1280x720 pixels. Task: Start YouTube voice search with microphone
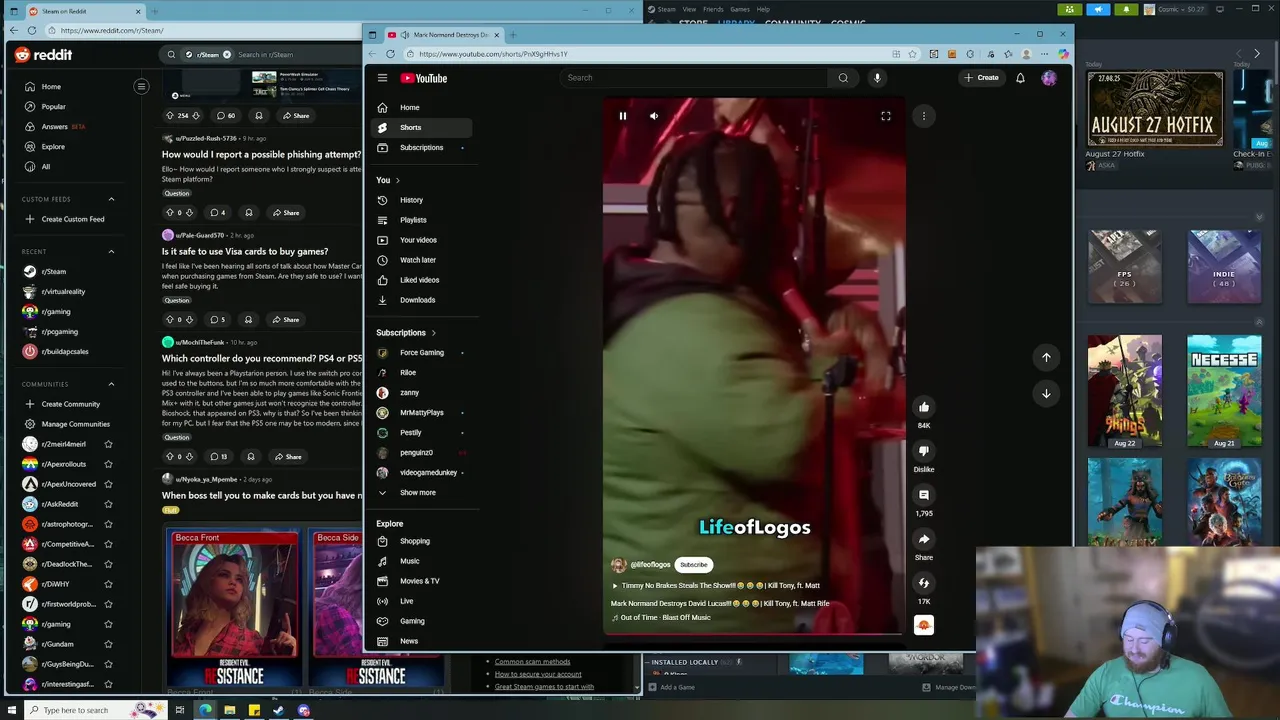click(877, 78)
